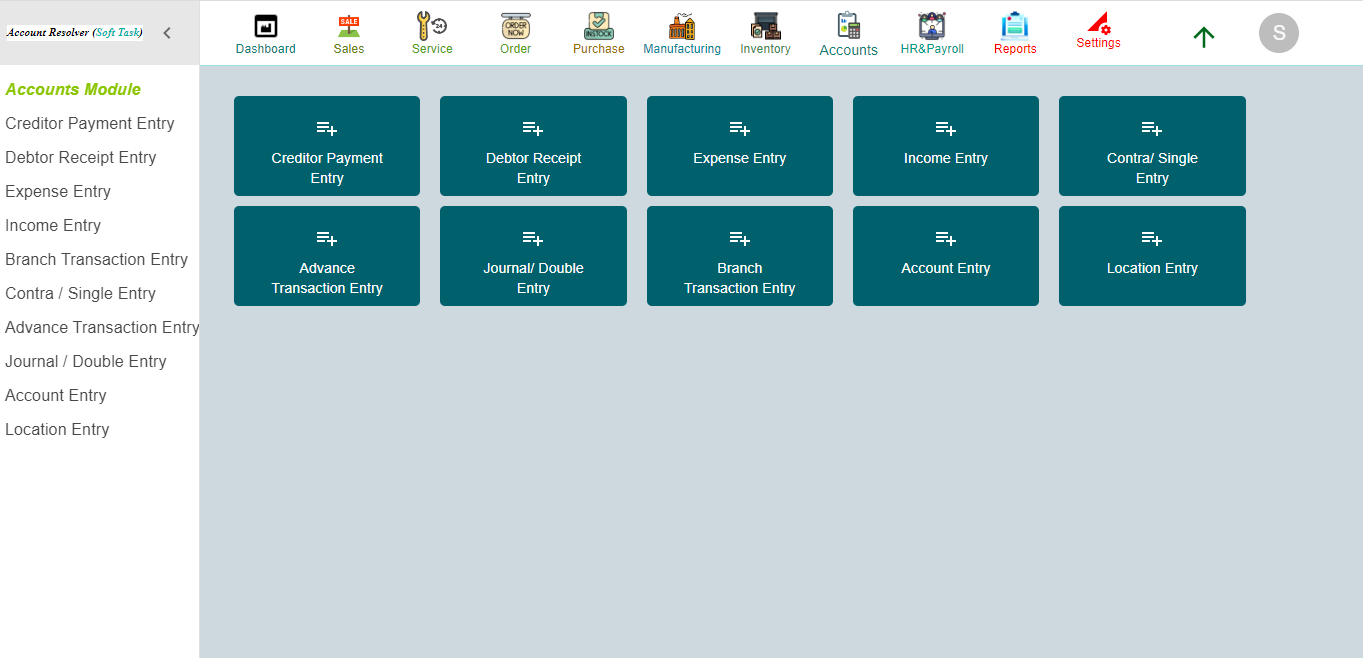This screenshot has width=1363, height=658.
Task: Open the Location Entry tile
Action: point(1151,256)
